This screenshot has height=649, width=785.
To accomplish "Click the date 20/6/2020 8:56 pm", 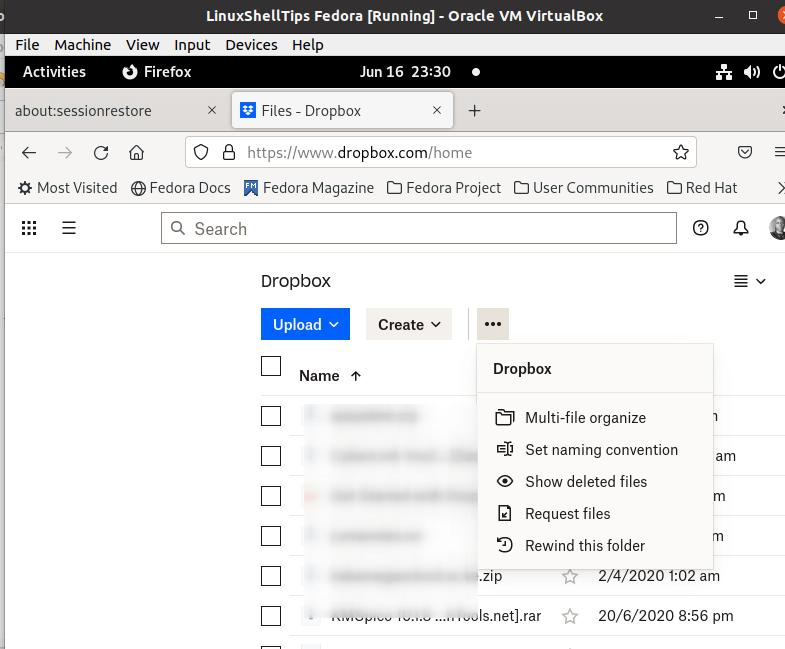I will tap(665, 616).
